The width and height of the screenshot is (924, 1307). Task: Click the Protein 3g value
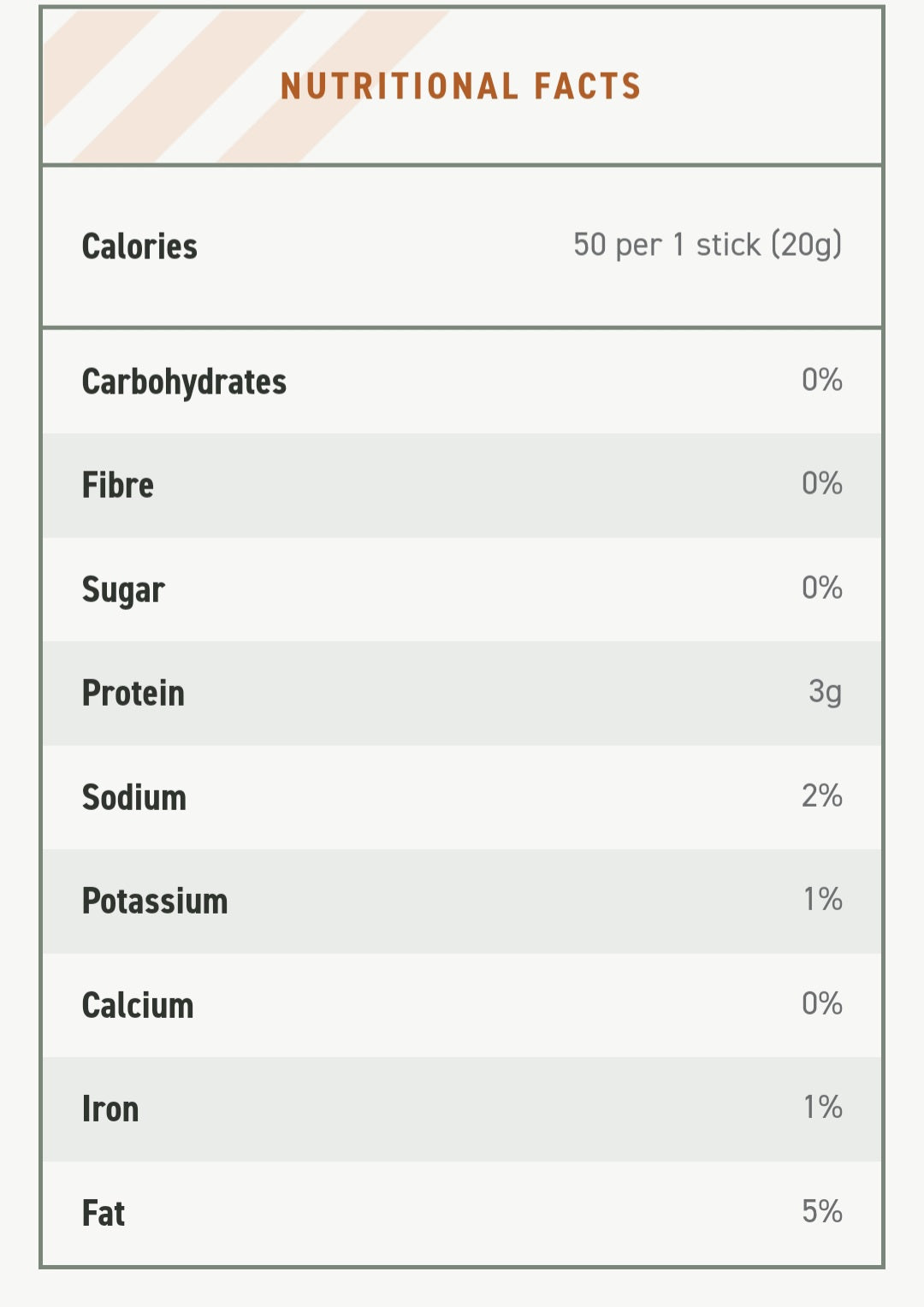(826, 691)
